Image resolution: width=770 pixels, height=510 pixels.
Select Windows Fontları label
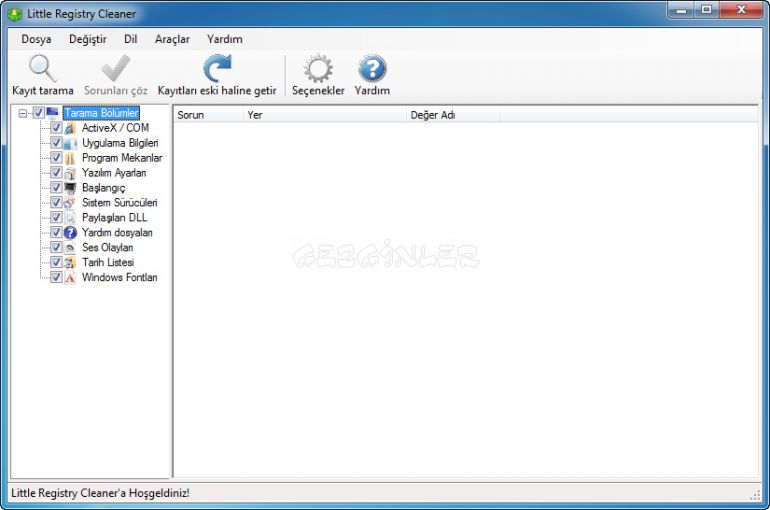point(120,278)
